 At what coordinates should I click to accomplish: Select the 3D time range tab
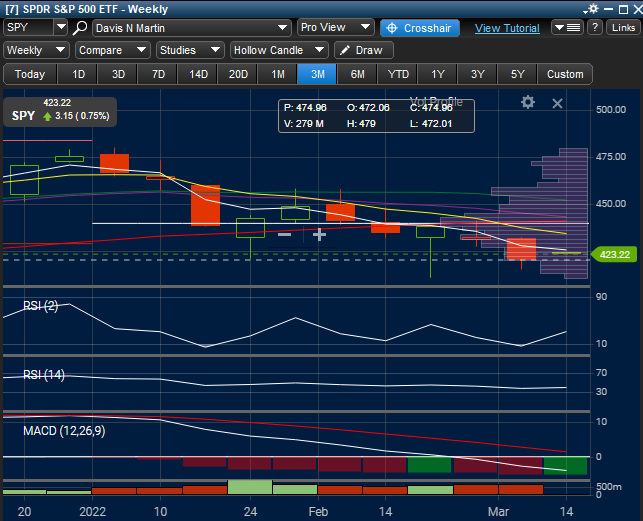(118, 74)
